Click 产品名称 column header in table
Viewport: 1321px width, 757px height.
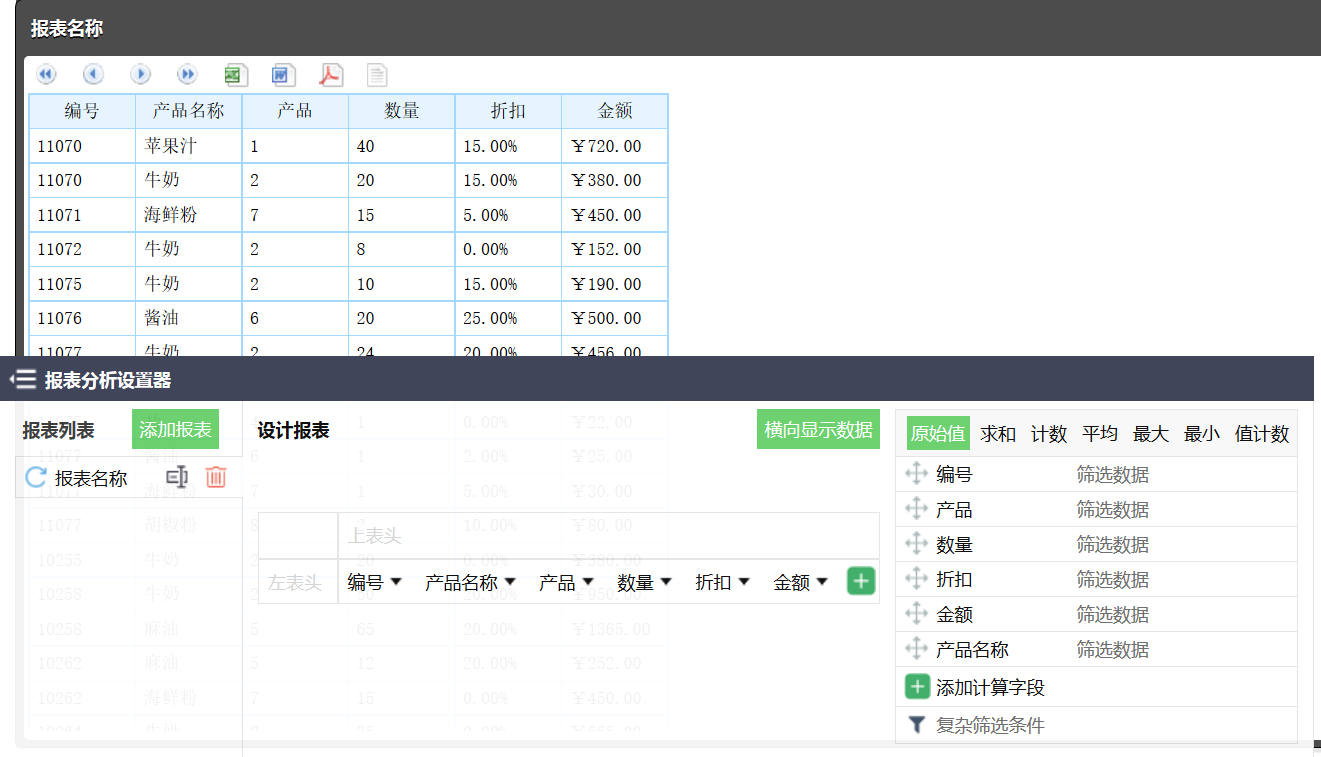click(189, 111)
